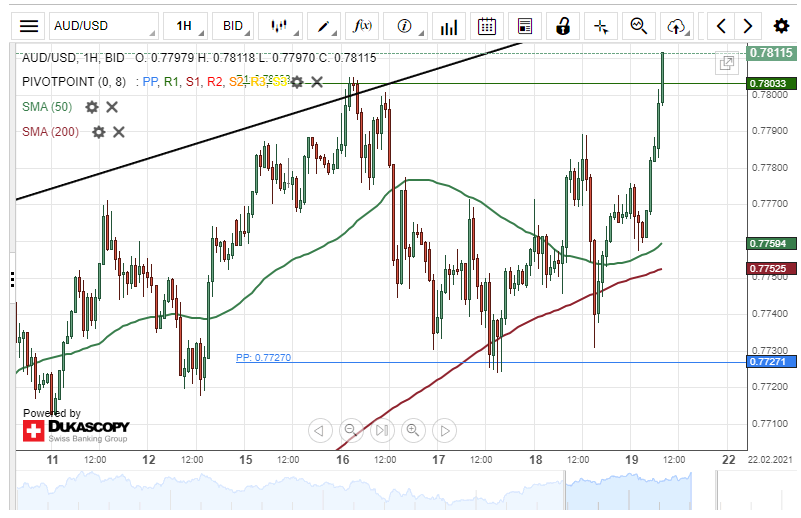Change the 1H timeframe selector
The image size is (801, 518).
click(185, 26)
